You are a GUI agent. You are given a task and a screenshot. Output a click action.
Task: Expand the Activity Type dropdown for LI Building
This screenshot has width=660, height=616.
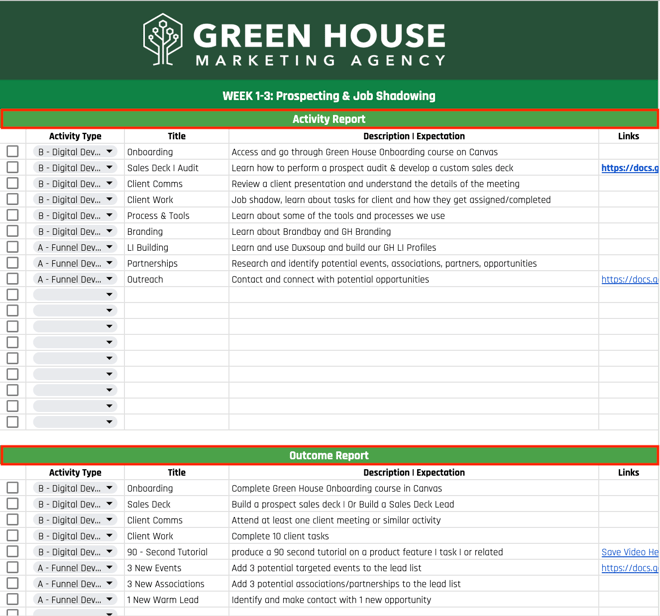coord(109,248)
